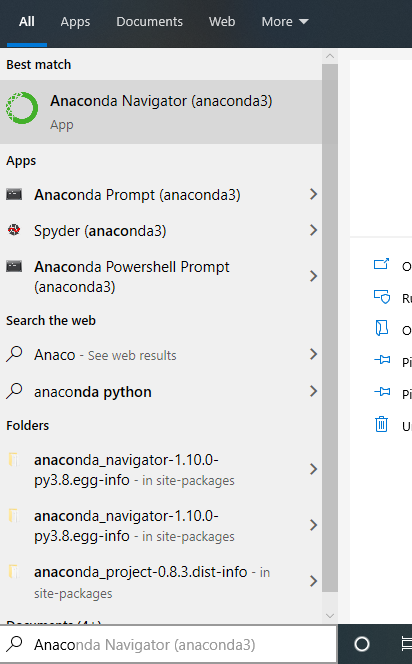Click the Anaconda Prompt terminal icon
This screenshot has width=412, height=664.
14,194
